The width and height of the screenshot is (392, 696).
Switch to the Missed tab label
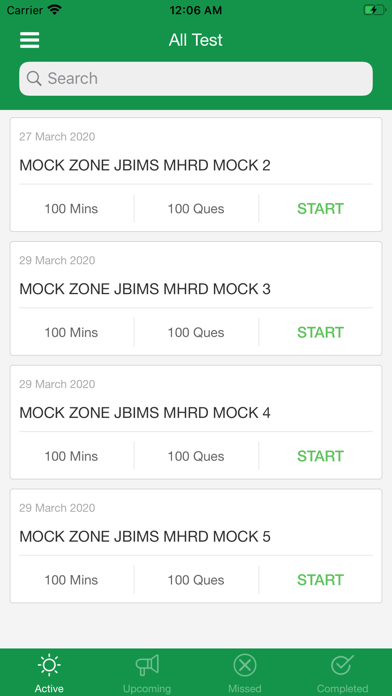(x=245, y=689)
